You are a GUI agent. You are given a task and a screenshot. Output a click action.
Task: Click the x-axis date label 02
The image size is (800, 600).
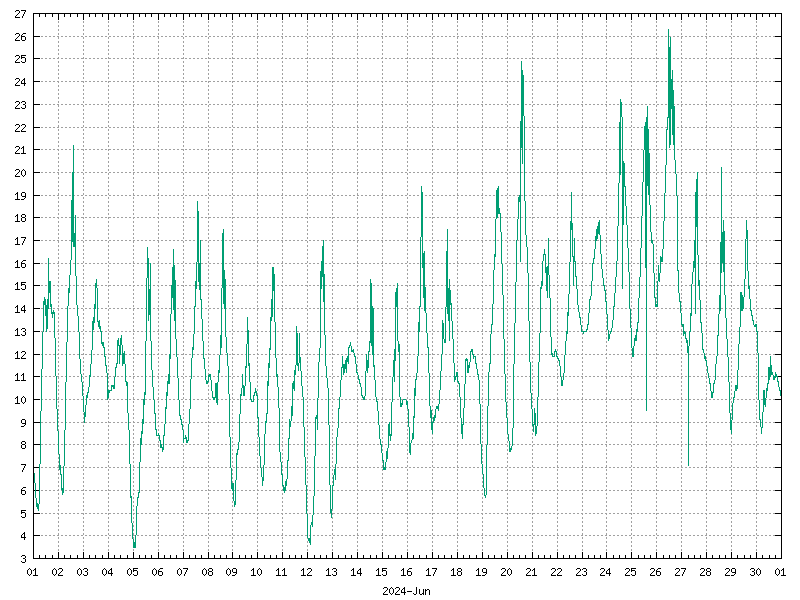pos(58,572)
